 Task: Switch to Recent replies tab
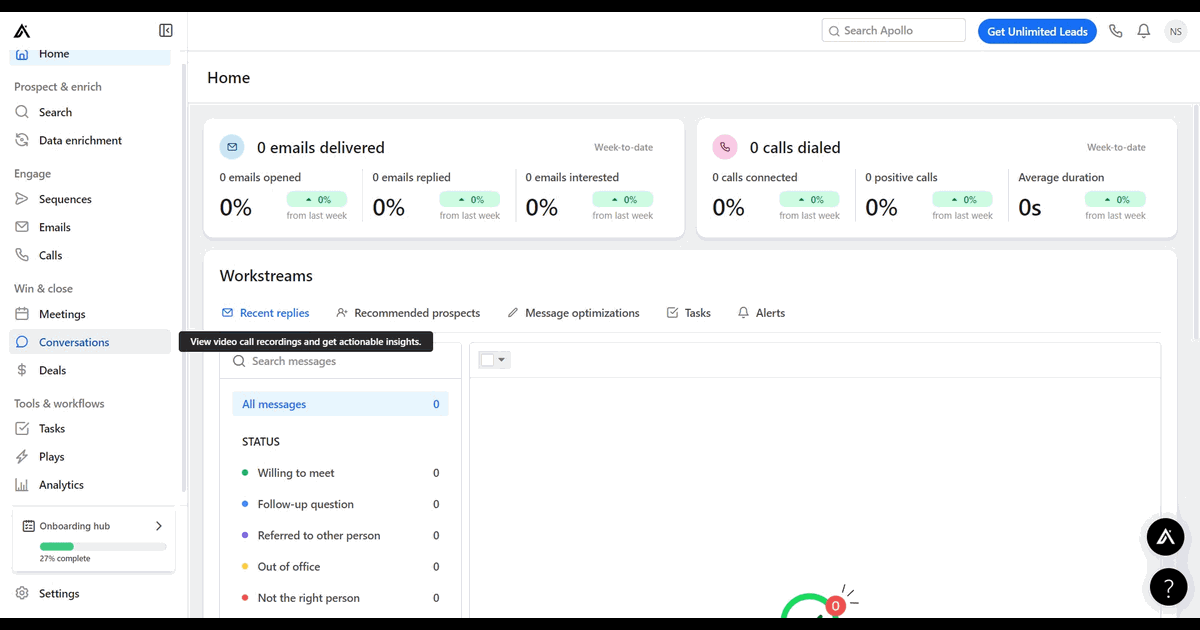pyautogui.click(x=266, y=313)
